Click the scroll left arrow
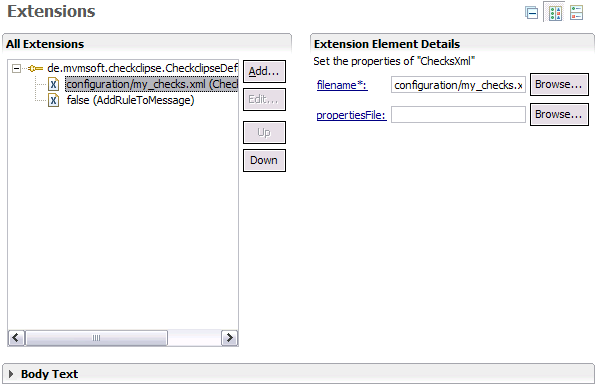 pos(16,338)
